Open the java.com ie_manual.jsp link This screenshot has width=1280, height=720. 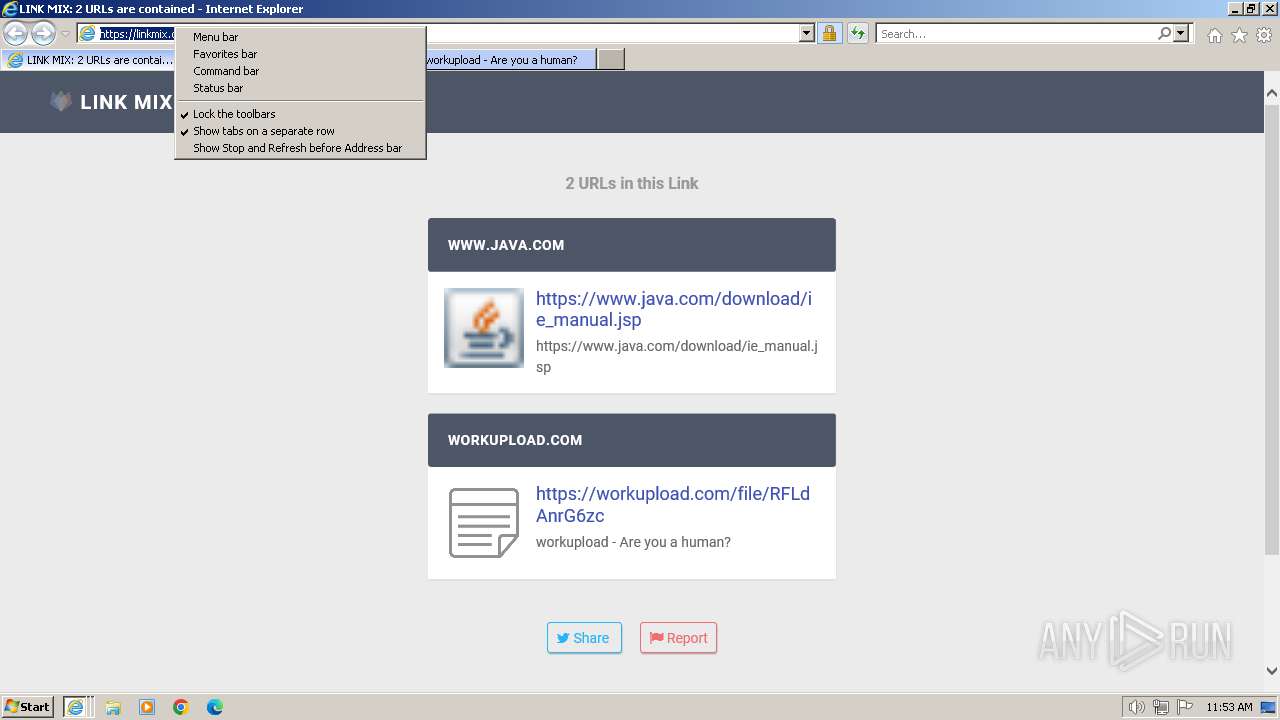click(x=674, y=309)
